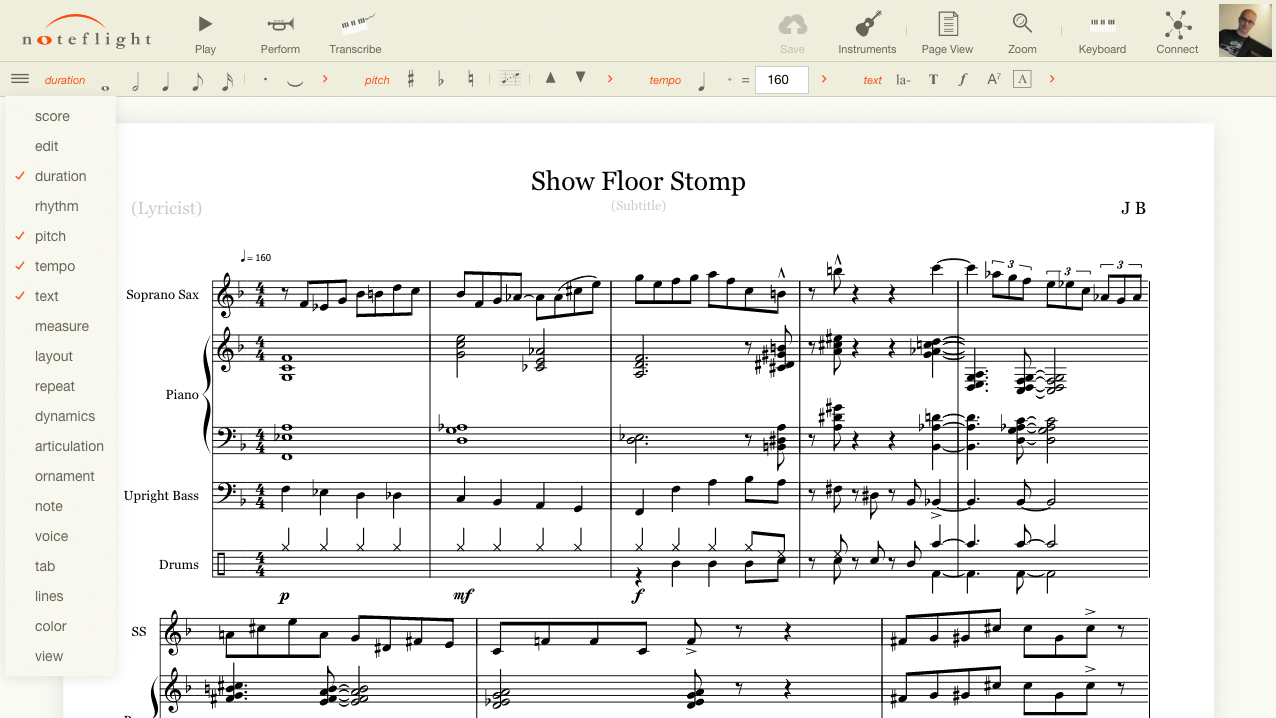Open the Connect options
This screenshot has width=1276, height=718.
coord(1177,32)
